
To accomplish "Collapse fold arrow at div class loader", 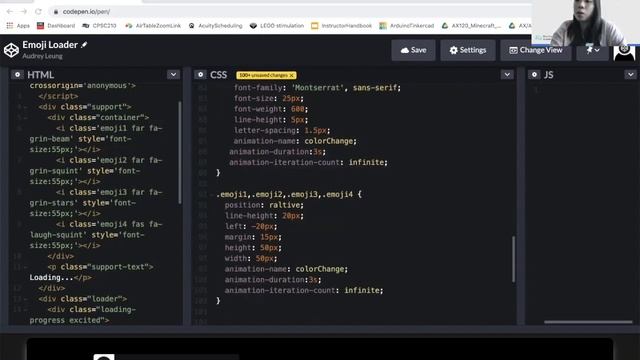I will (x=25, y=299).
